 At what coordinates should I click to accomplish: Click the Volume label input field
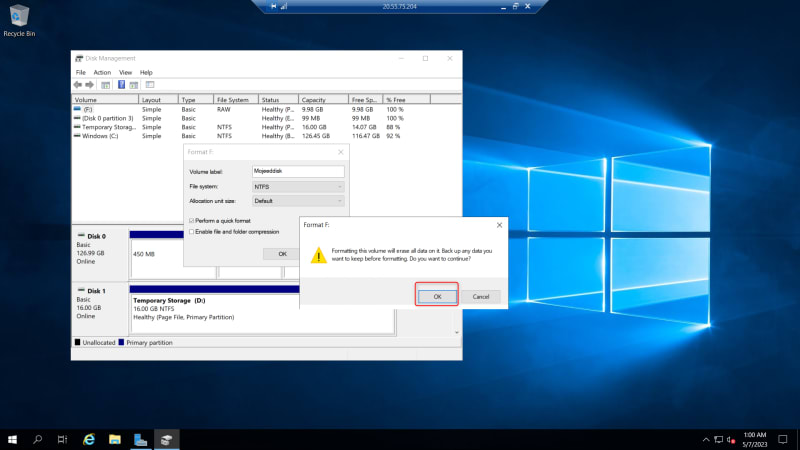tap(298, 171)
